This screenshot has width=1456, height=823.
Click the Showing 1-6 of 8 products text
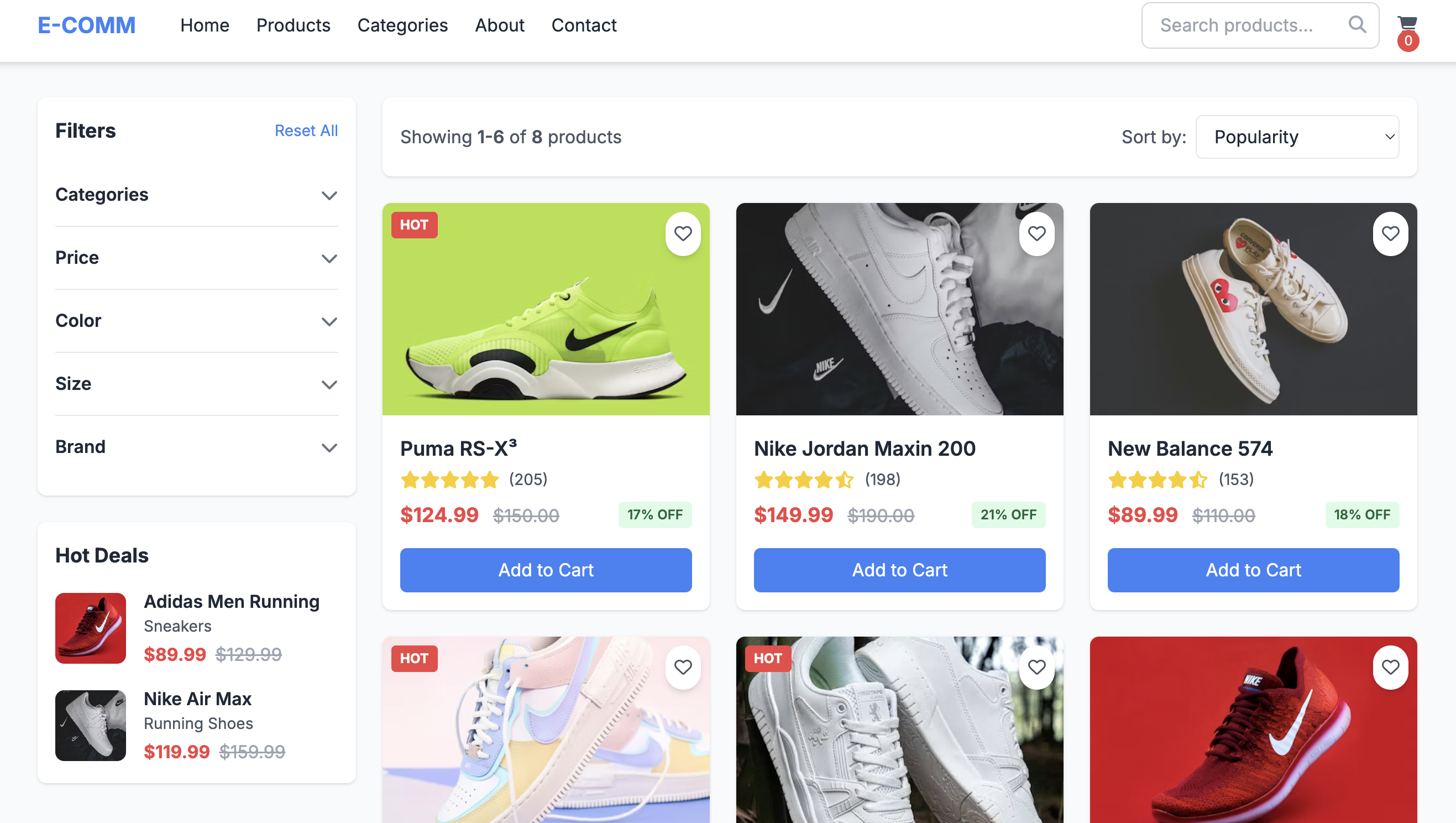(511, 137)
